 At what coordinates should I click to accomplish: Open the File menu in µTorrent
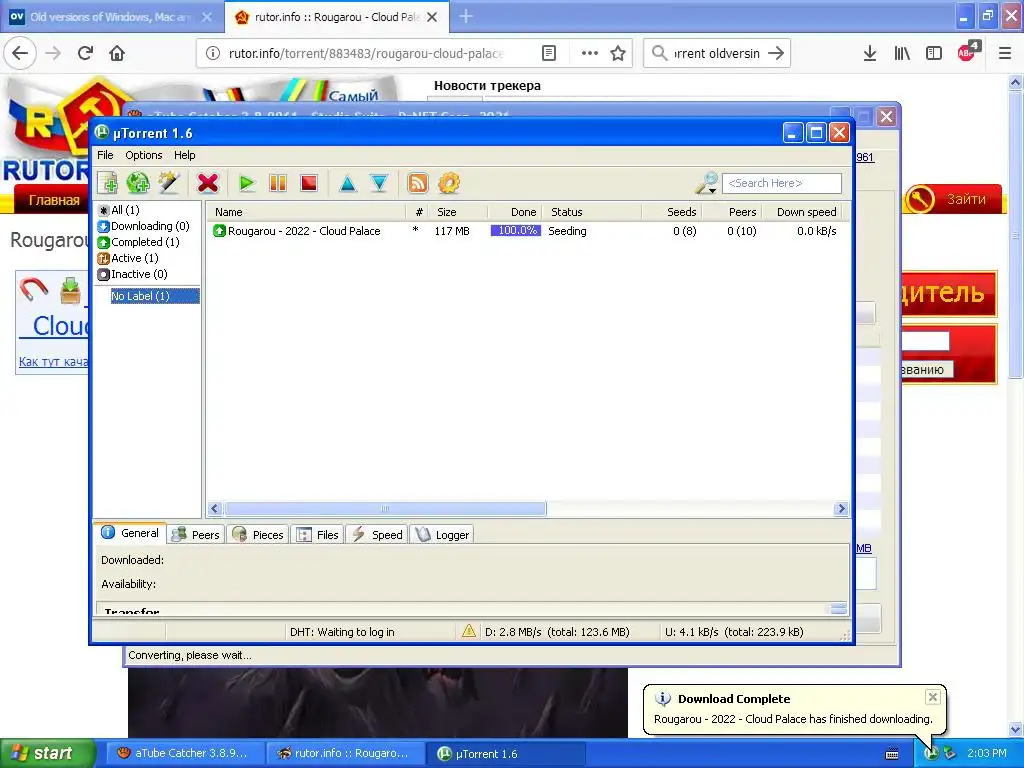pyautogui.click(x=105, y=155)
